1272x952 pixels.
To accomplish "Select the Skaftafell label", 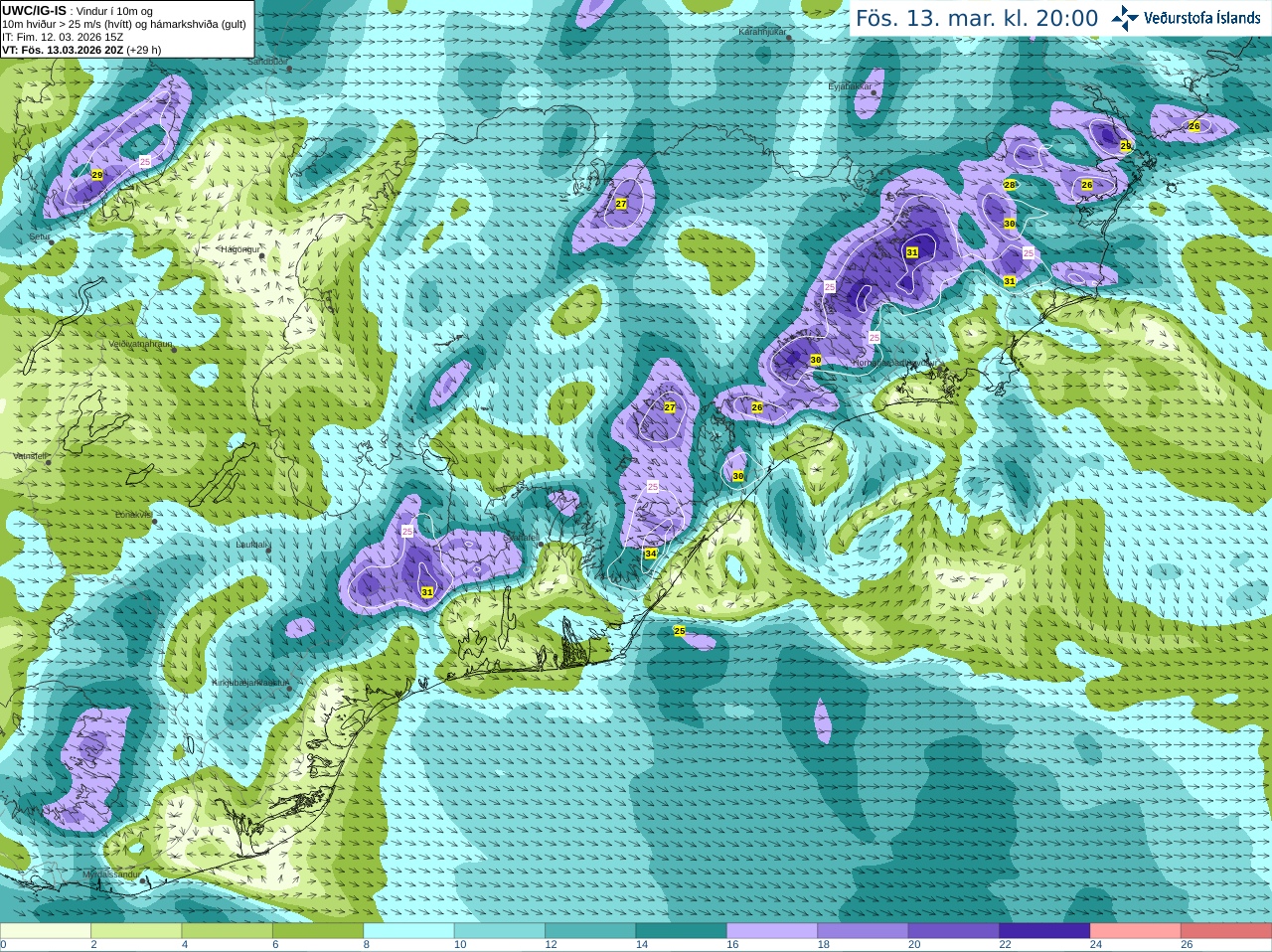I will point(520,538).
